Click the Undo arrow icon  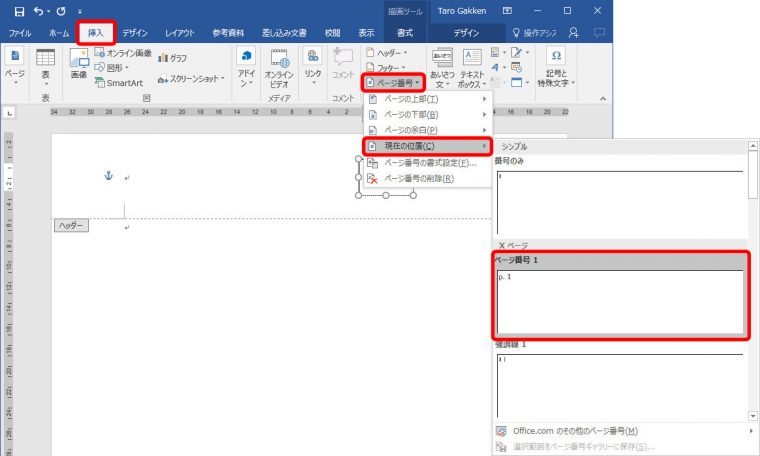38,11
